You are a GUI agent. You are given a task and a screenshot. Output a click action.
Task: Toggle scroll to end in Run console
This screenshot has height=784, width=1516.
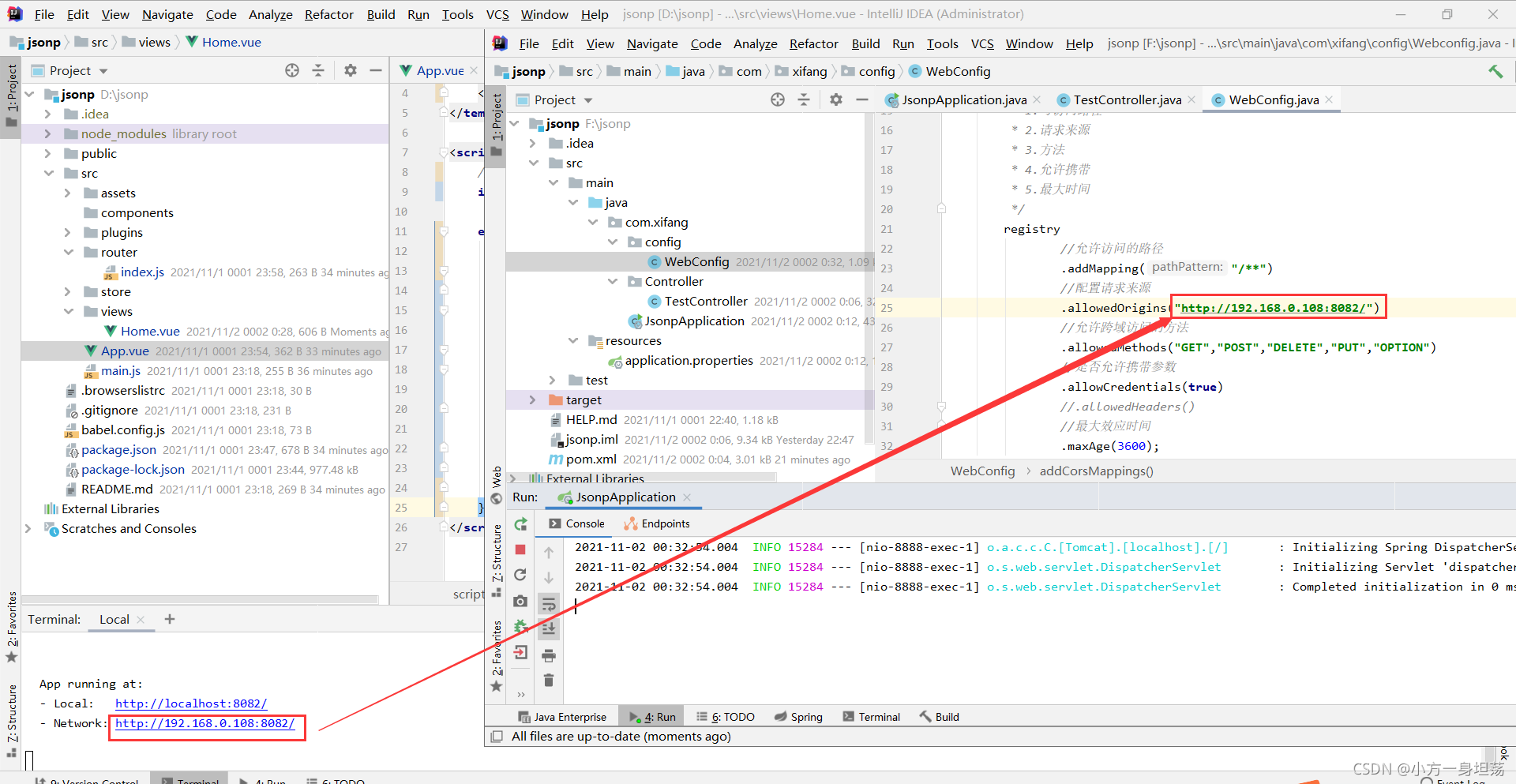pyautogui.click(x=549, y=629)
